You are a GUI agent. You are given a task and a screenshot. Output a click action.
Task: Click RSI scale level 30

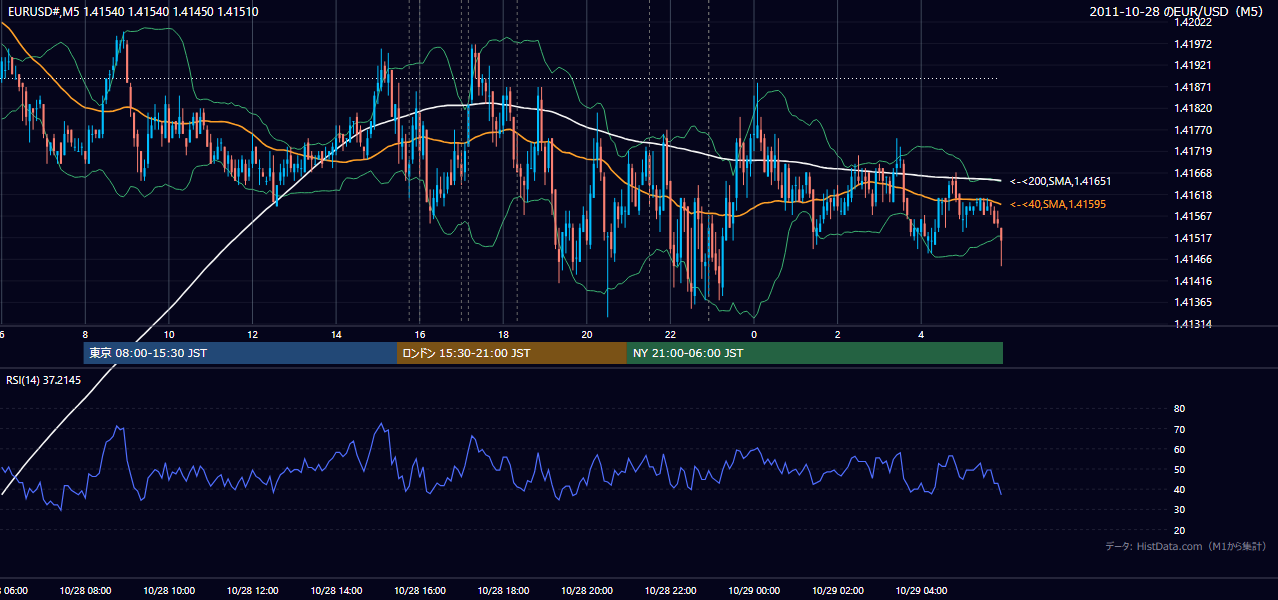pyautogui.click(x=1179, y=510)
